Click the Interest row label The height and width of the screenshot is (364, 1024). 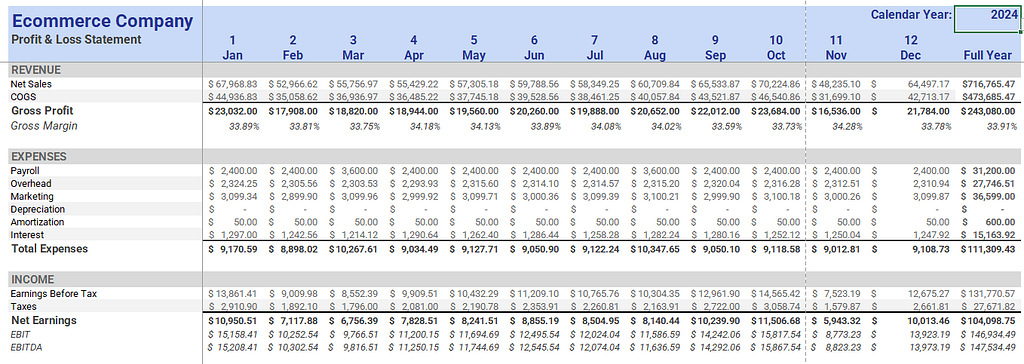coord(27,235)
